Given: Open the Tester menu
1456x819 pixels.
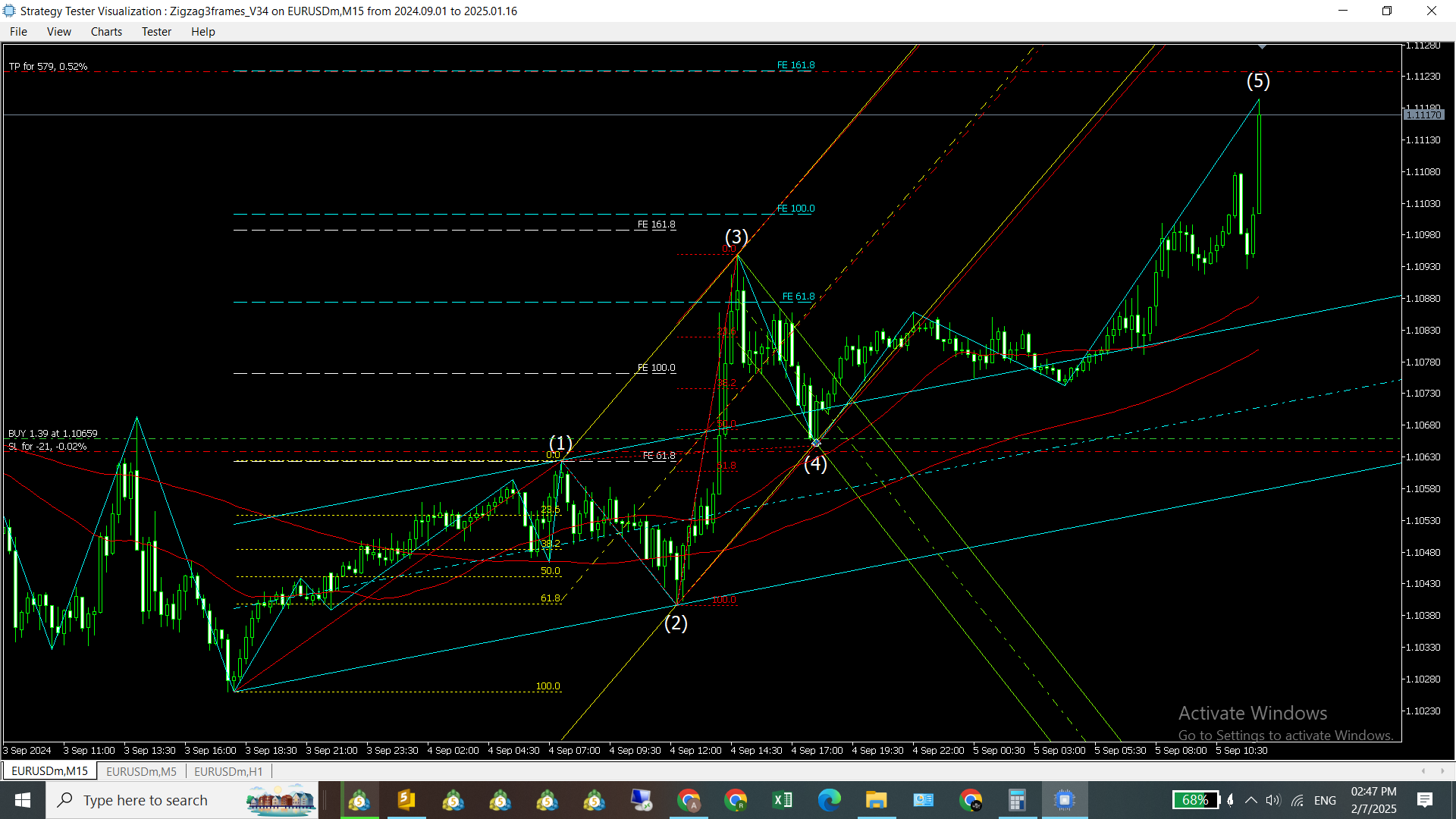Looking at the screenshot, I should 156,31.
